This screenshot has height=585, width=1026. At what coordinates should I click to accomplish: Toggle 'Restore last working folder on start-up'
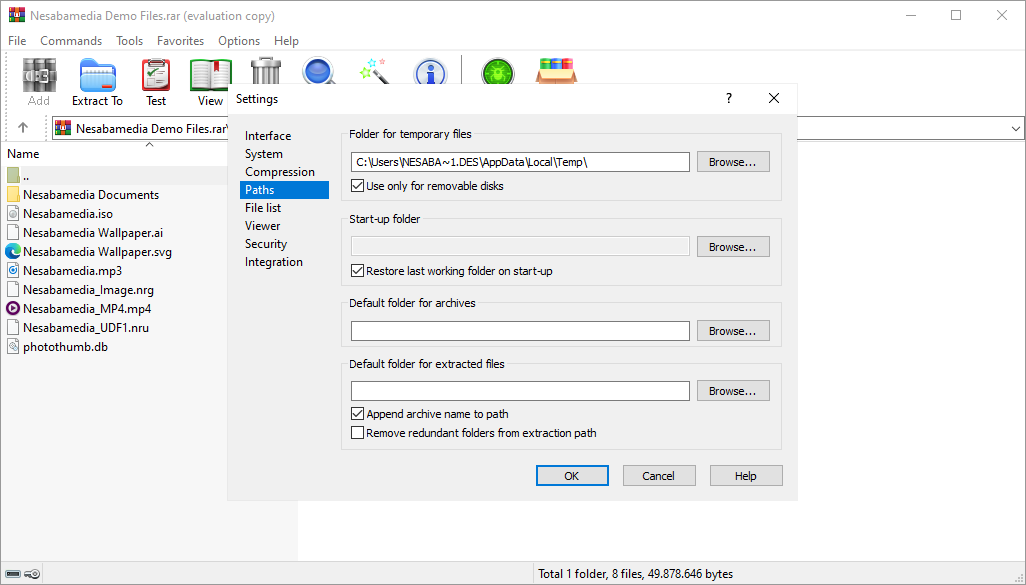(358, 271)
